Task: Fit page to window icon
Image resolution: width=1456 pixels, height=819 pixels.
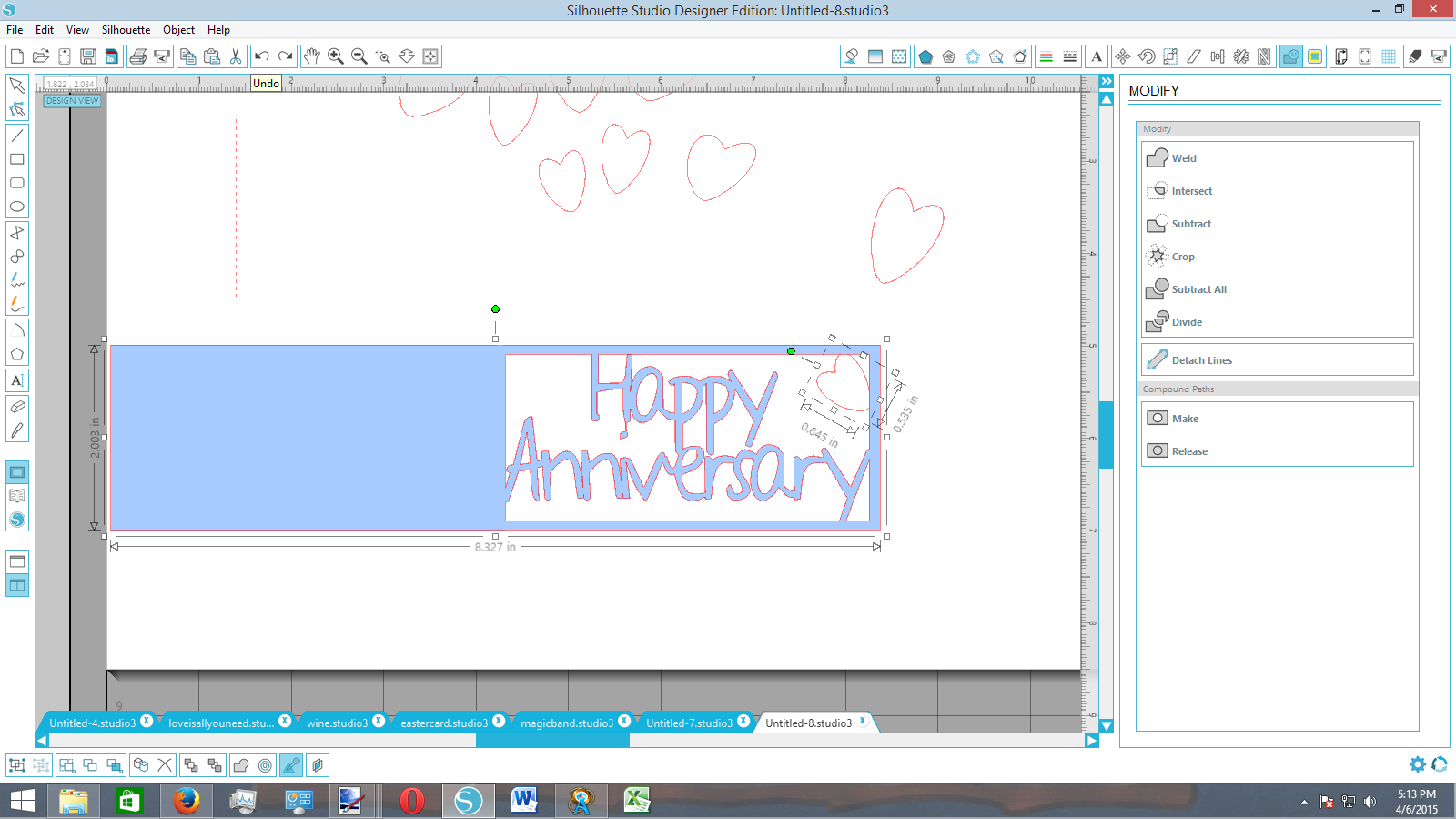Action: [430, 56]
